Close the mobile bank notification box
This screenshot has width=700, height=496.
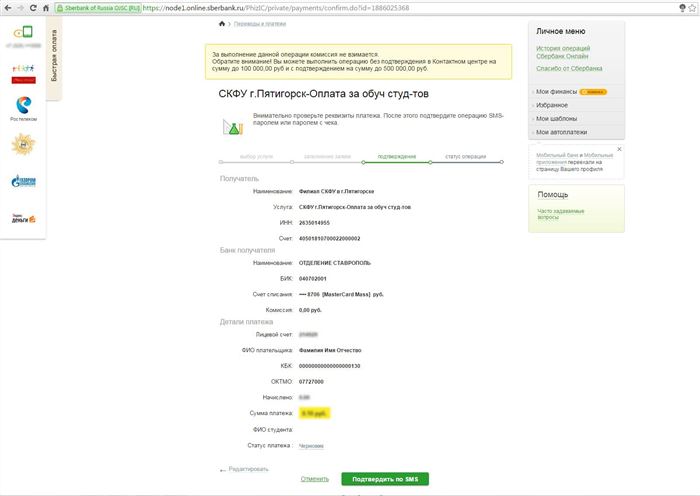point(619,149)
